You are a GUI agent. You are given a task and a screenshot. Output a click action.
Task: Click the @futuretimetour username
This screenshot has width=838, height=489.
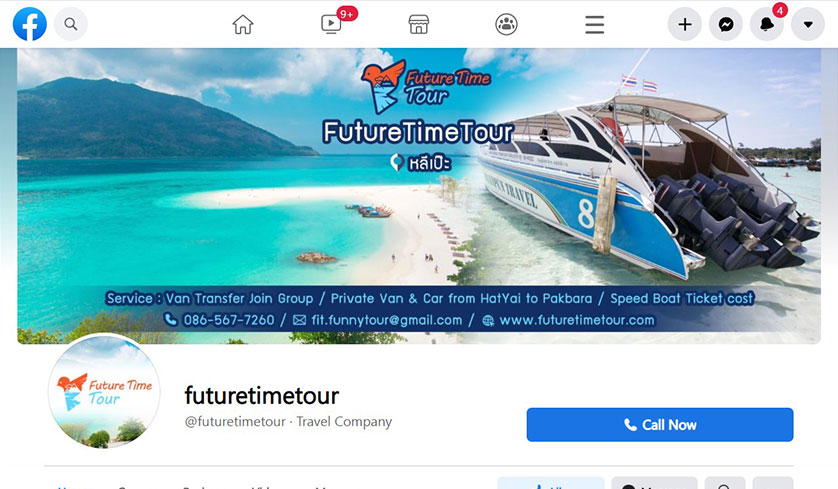click(235, 422)
